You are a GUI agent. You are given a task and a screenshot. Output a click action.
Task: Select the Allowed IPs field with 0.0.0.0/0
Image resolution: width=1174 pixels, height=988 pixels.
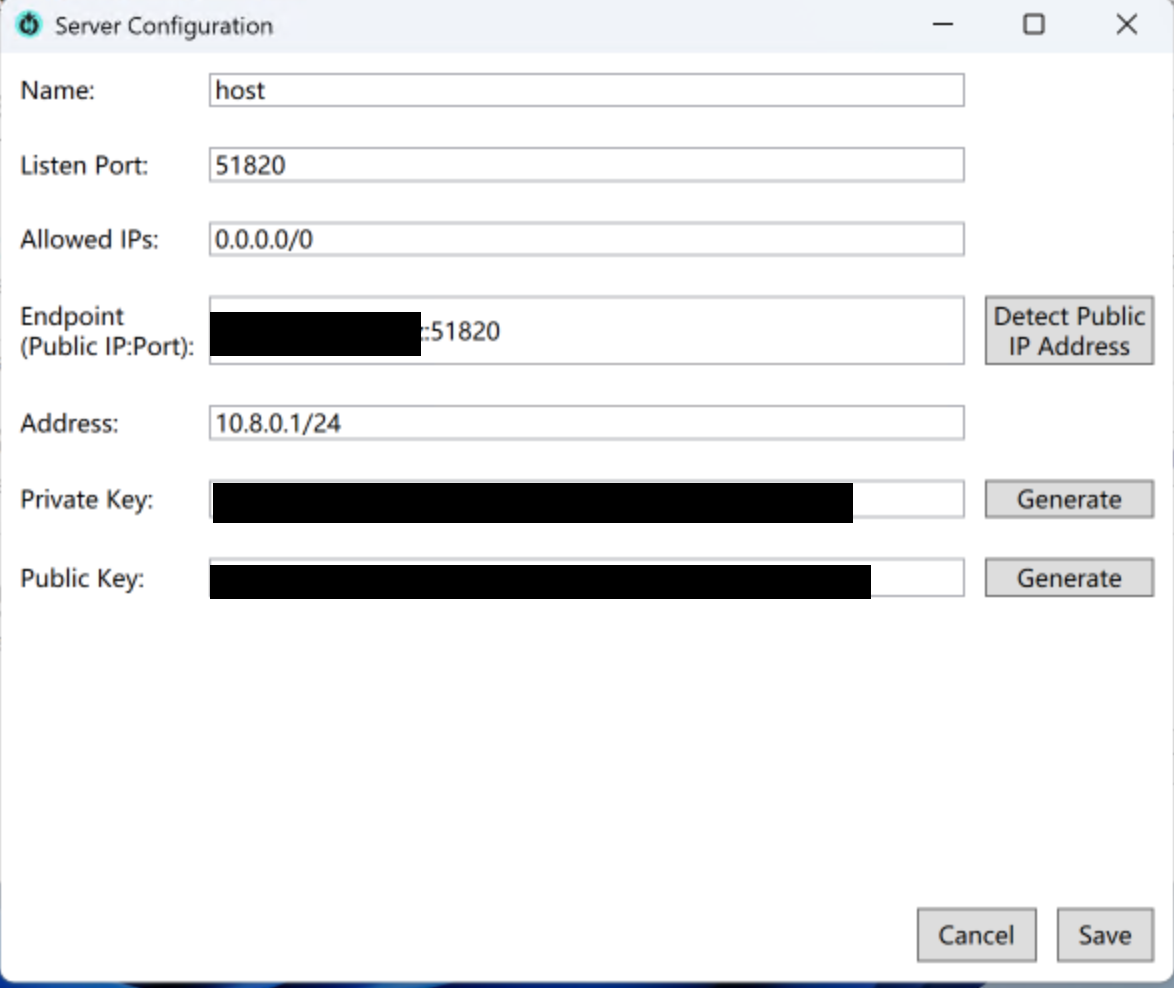pos(586,240)
